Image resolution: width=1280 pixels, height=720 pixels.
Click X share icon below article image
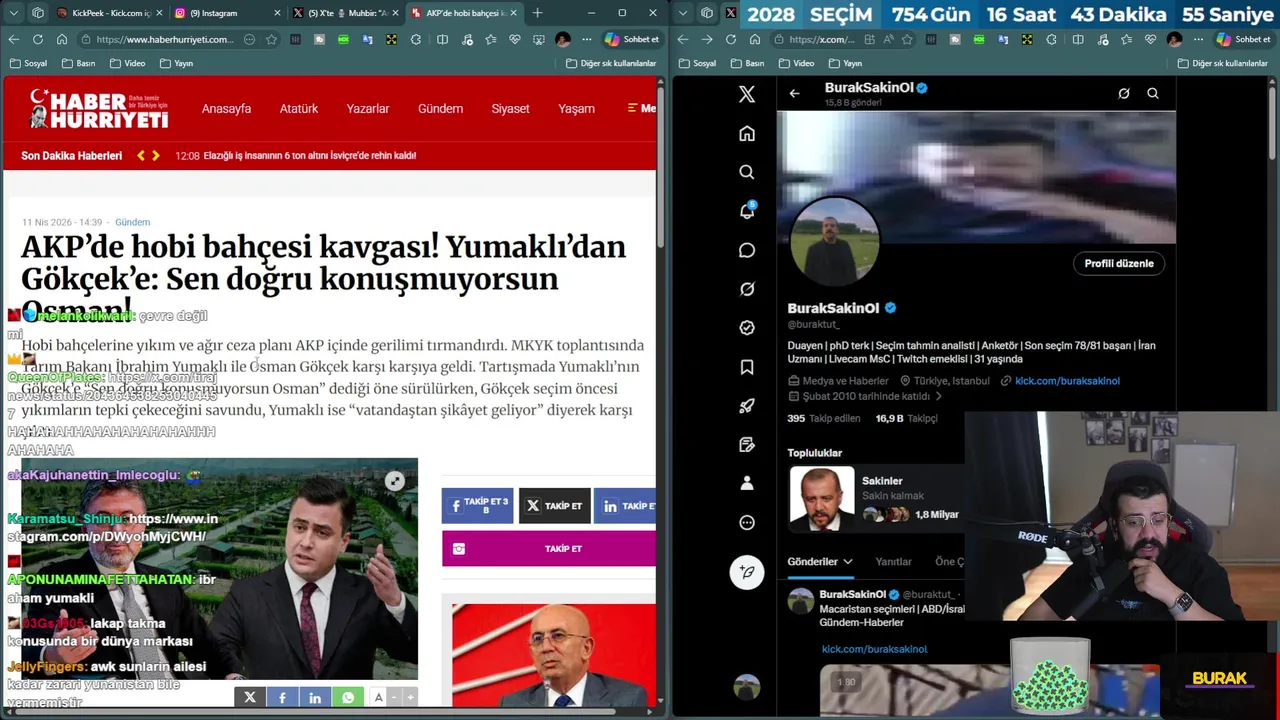pos(250,697)
